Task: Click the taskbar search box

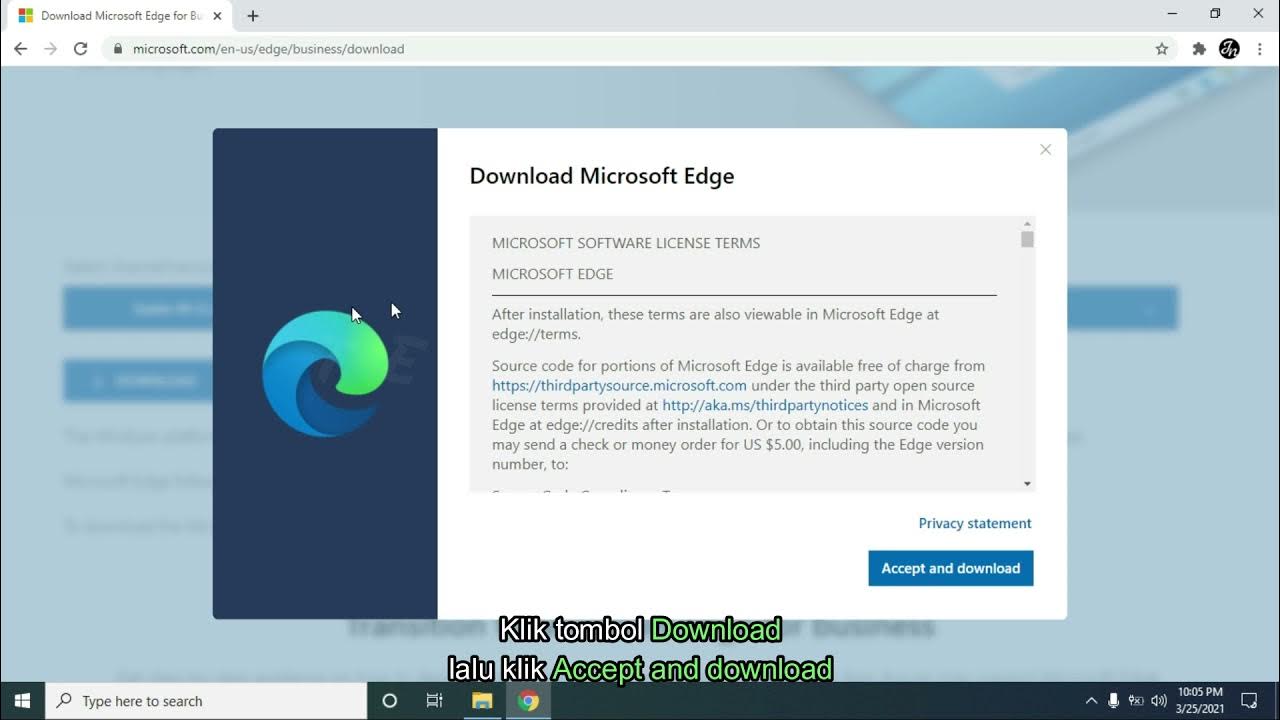Action: click(x=207, y=701)
